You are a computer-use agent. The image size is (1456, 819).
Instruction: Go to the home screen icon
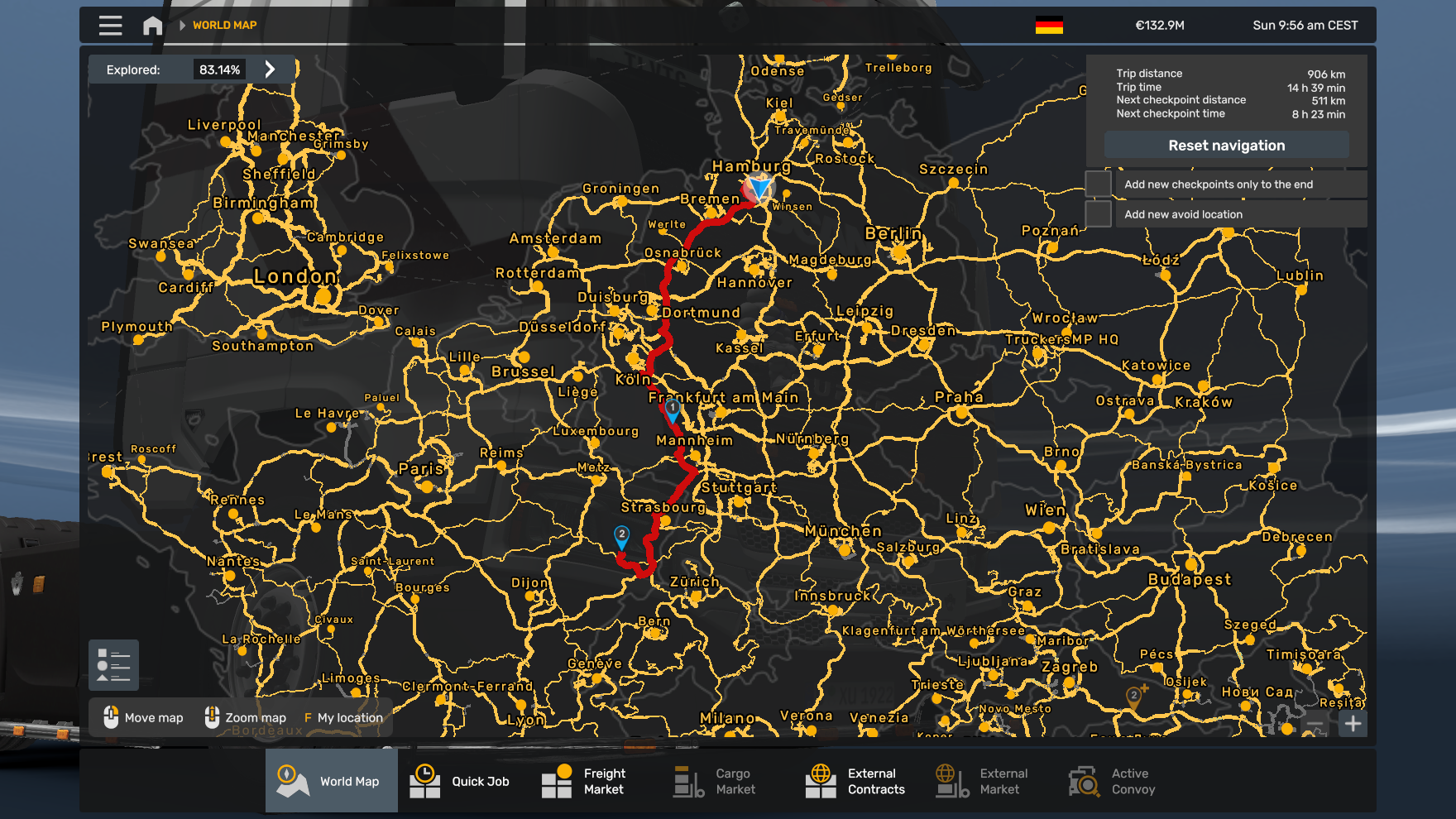152,26
